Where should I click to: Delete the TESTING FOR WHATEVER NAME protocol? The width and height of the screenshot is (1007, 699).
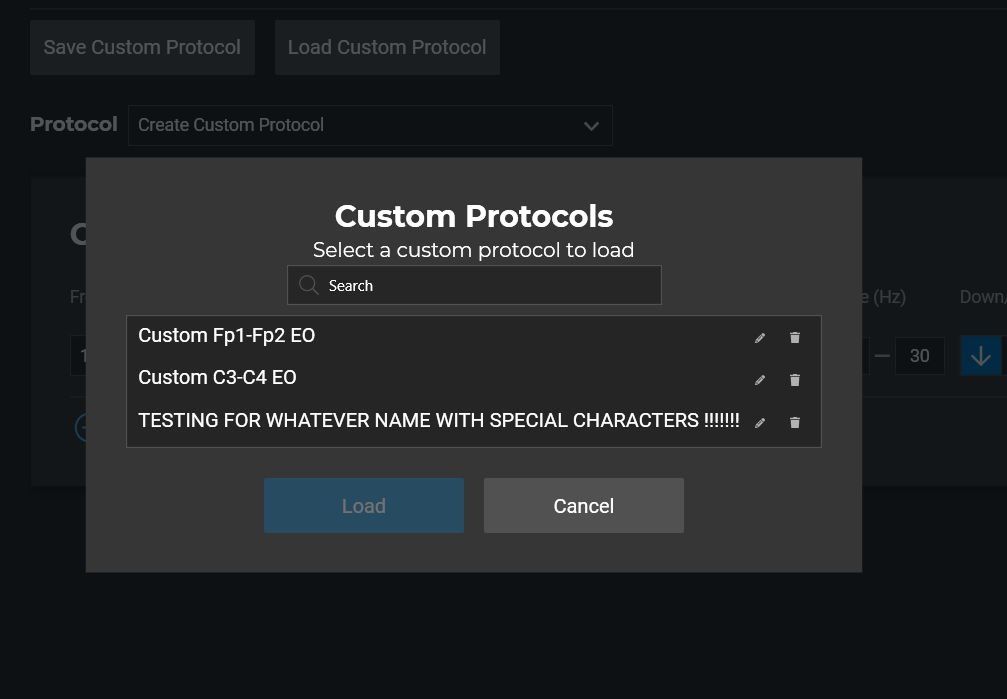pyautogui.click(x=795, y=423)
